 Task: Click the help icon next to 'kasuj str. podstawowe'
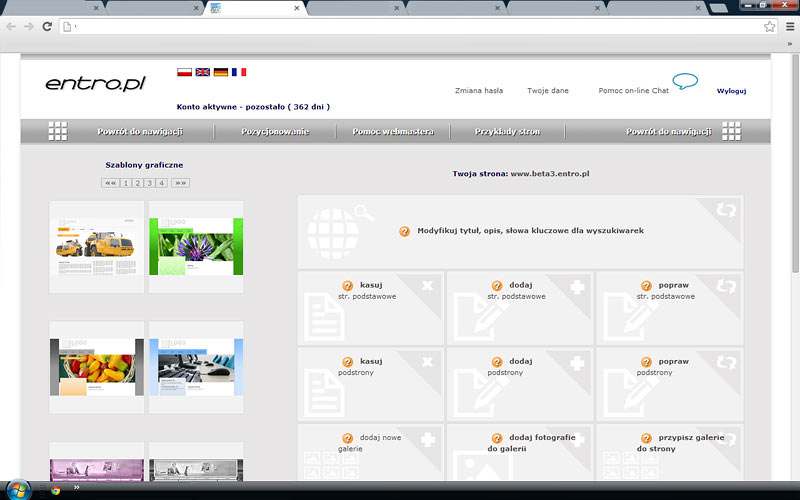click(x=348, y=286)
